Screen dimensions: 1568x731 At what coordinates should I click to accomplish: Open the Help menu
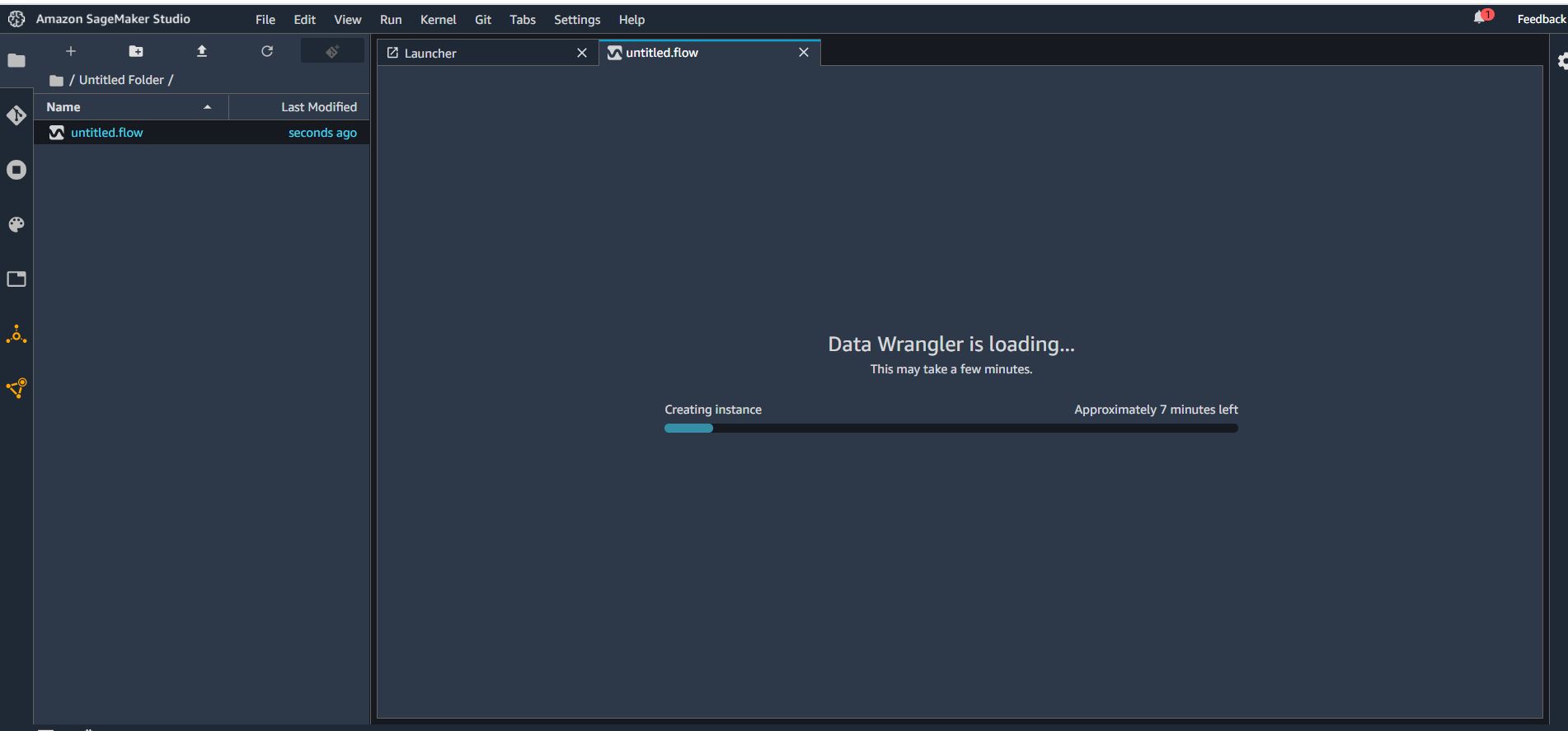coord(631,19)
